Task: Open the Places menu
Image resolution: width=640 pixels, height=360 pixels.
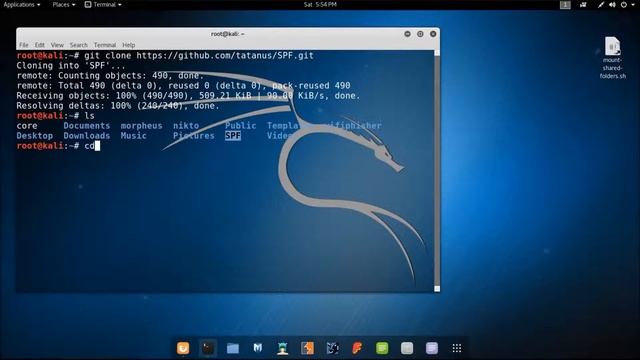Action: (64, 4)
